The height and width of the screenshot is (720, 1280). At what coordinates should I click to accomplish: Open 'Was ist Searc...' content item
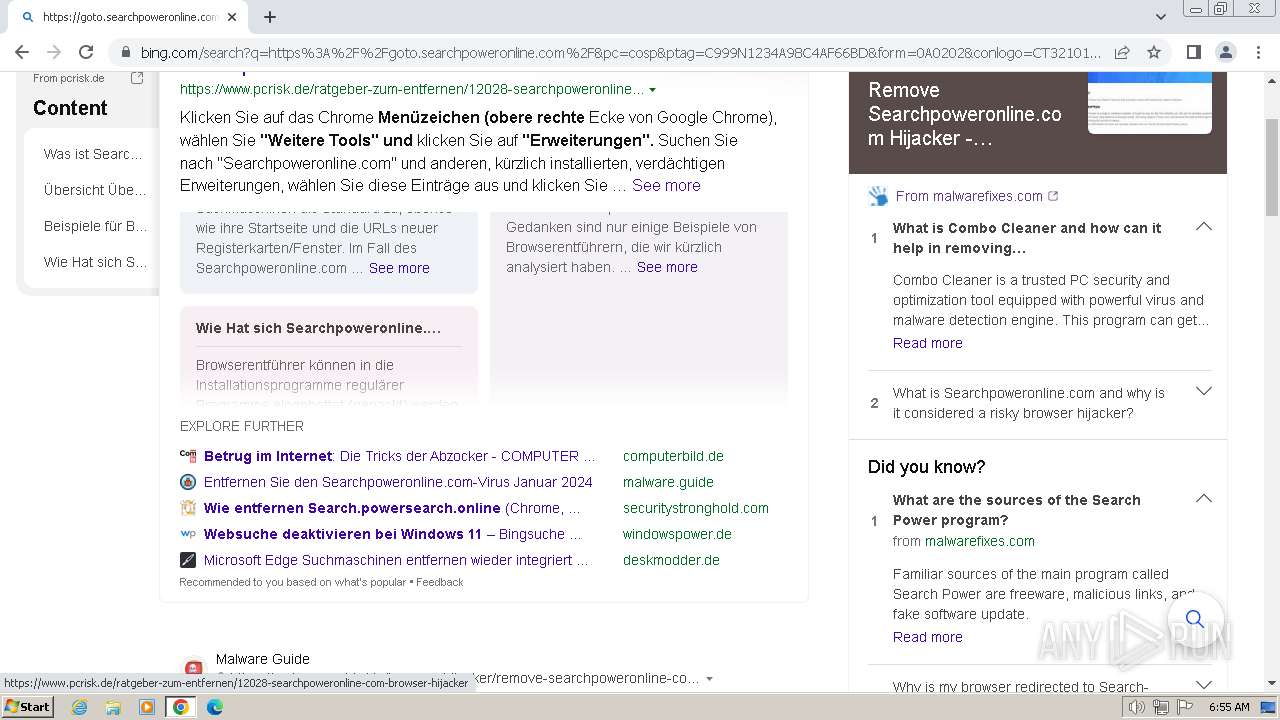click(95, 154)
